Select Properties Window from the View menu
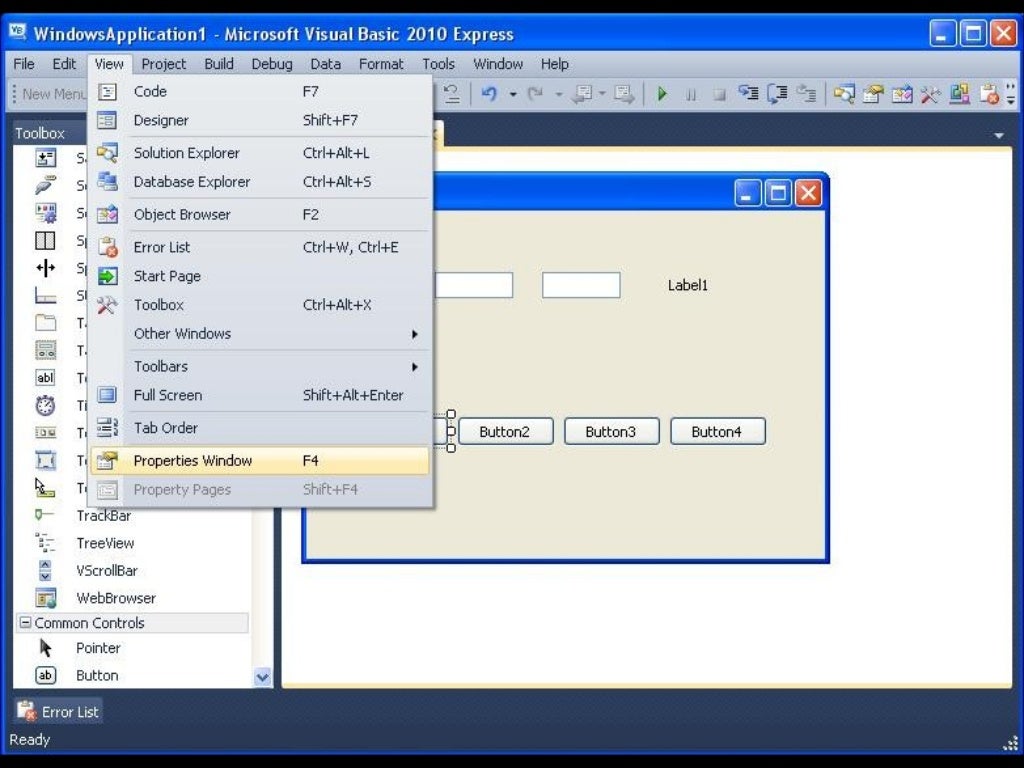 point(260,460)
